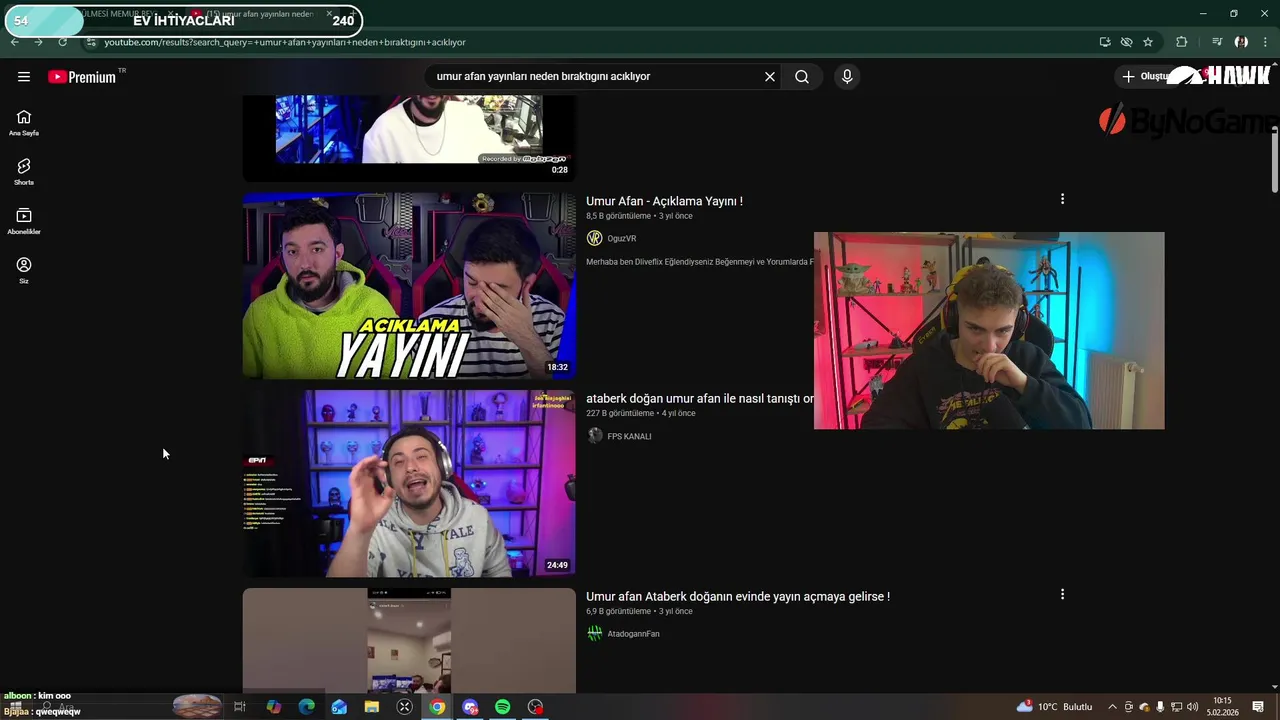Open the Siz profile section
Screen dimensions: 1280x720
click(x=24, y=270)
